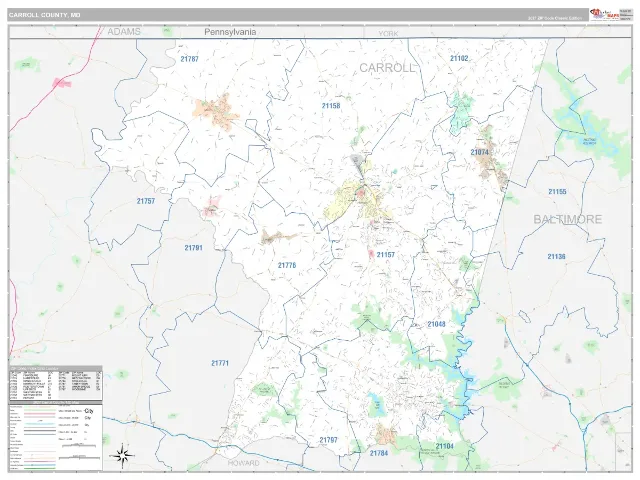Click the ZIP code label 21797

pos(328,440)
